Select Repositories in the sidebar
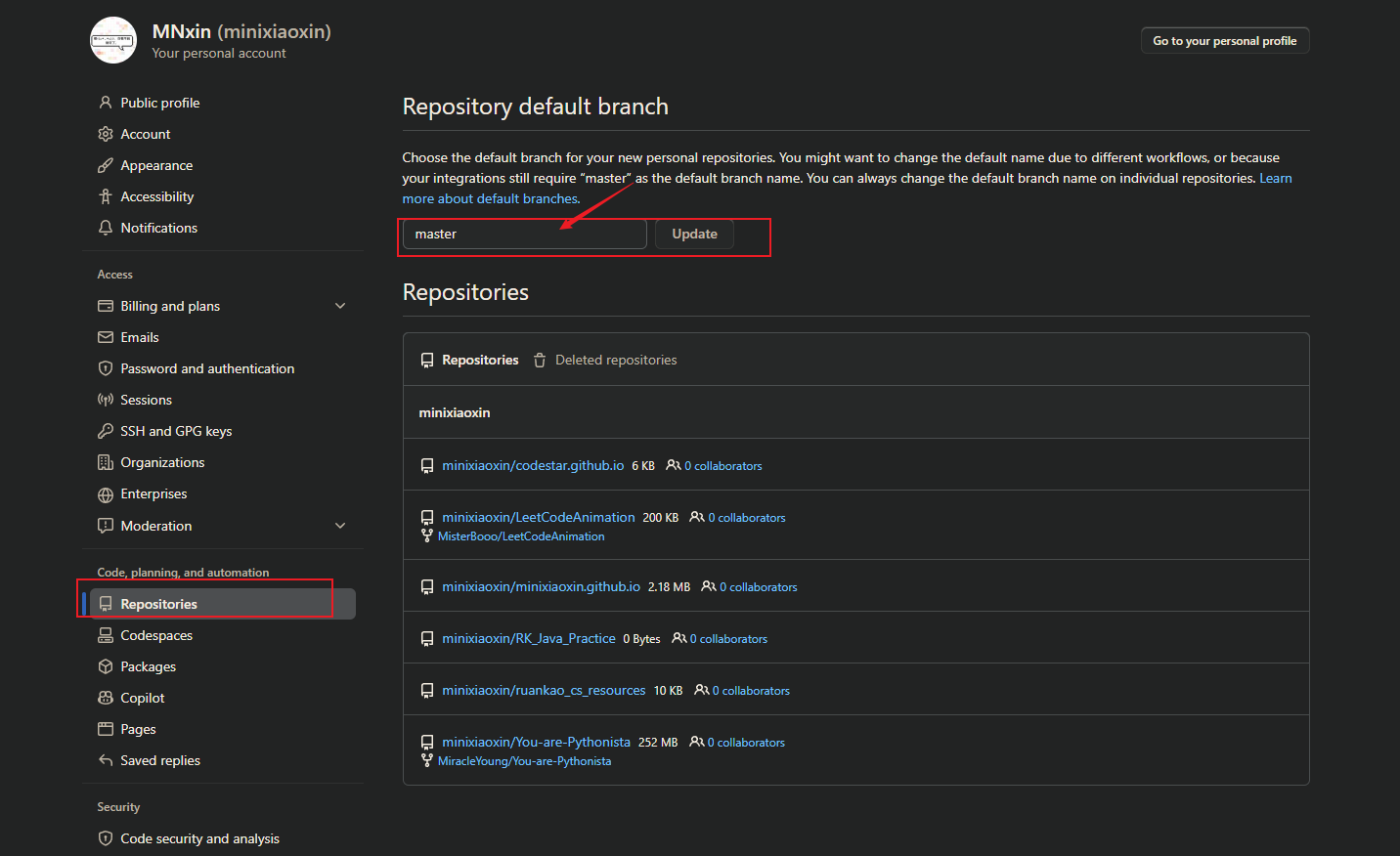The width and height of the screenshot is (1400, 856). tap(223, 604)
